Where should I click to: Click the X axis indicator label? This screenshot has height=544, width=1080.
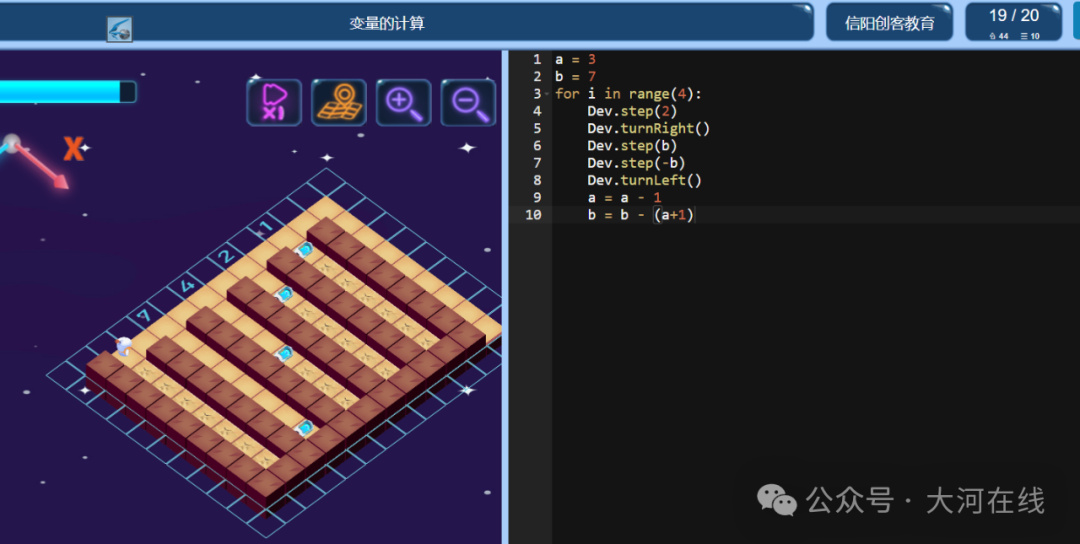point(73,149)
